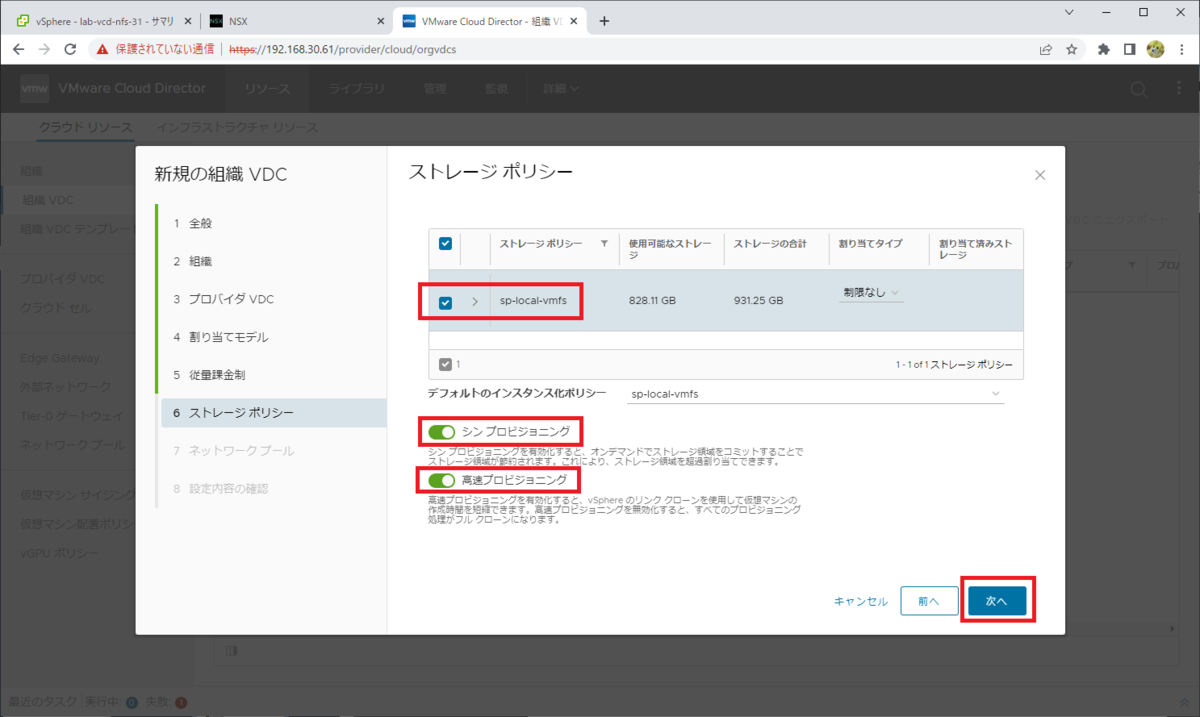
Task: Open the Chrome three-dot menu
Action: click(x=1181, y=48)
